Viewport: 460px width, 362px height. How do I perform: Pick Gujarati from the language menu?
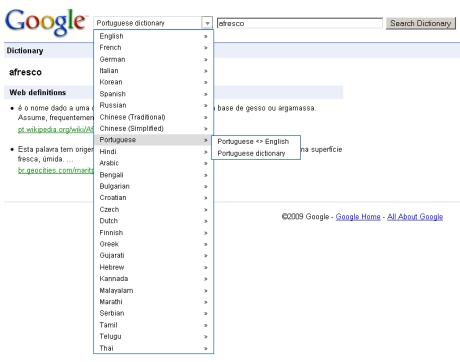(x=153, y=255)
